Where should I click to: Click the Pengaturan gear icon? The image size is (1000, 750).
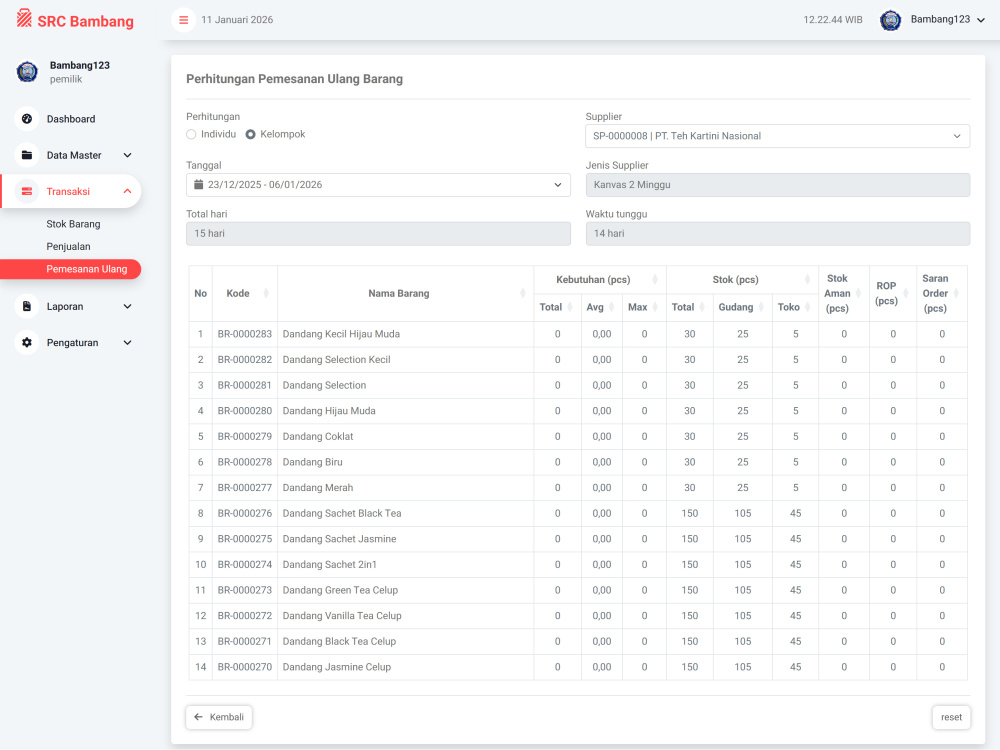(x=27, y=342)
